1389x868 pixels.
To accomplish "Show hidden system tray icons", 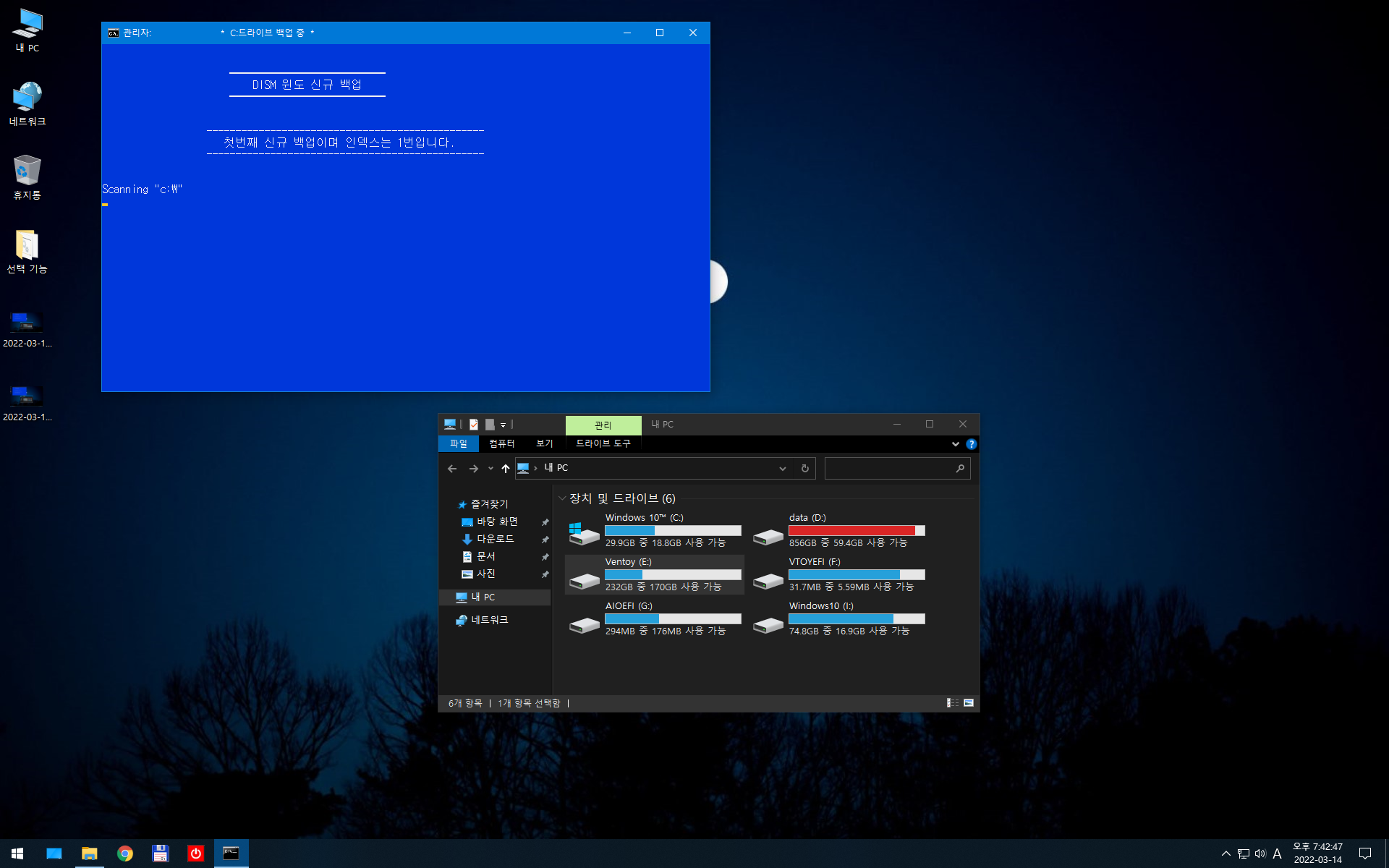I will coord(1226,854).
